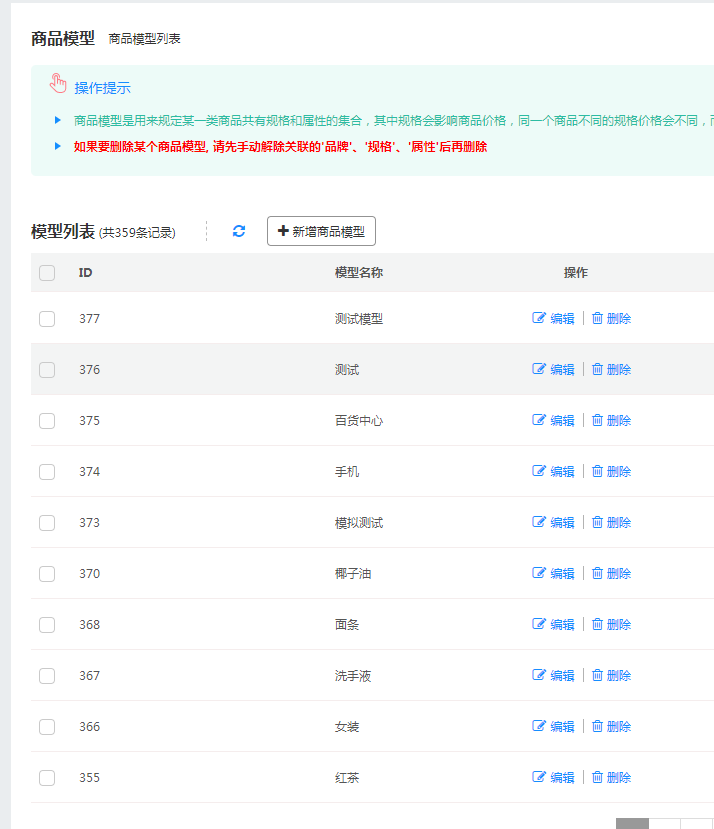Viewport: 714px width, 829px height.
Task: Tick the checkbox for ID 366 女装
Action: click(x=47, y=727)
